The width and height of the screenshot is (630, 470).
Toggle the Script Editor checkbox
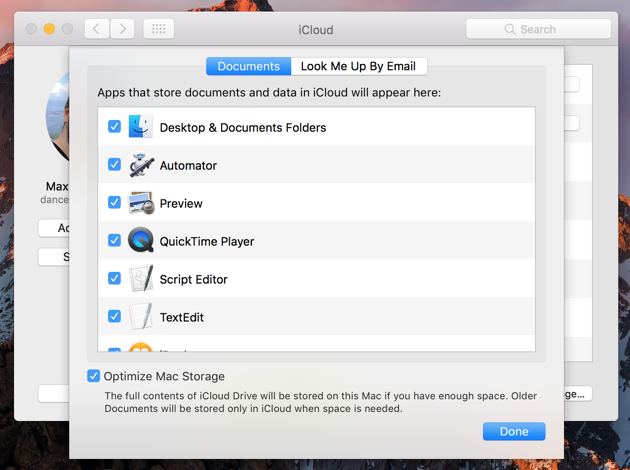click(x=115, y=278)
